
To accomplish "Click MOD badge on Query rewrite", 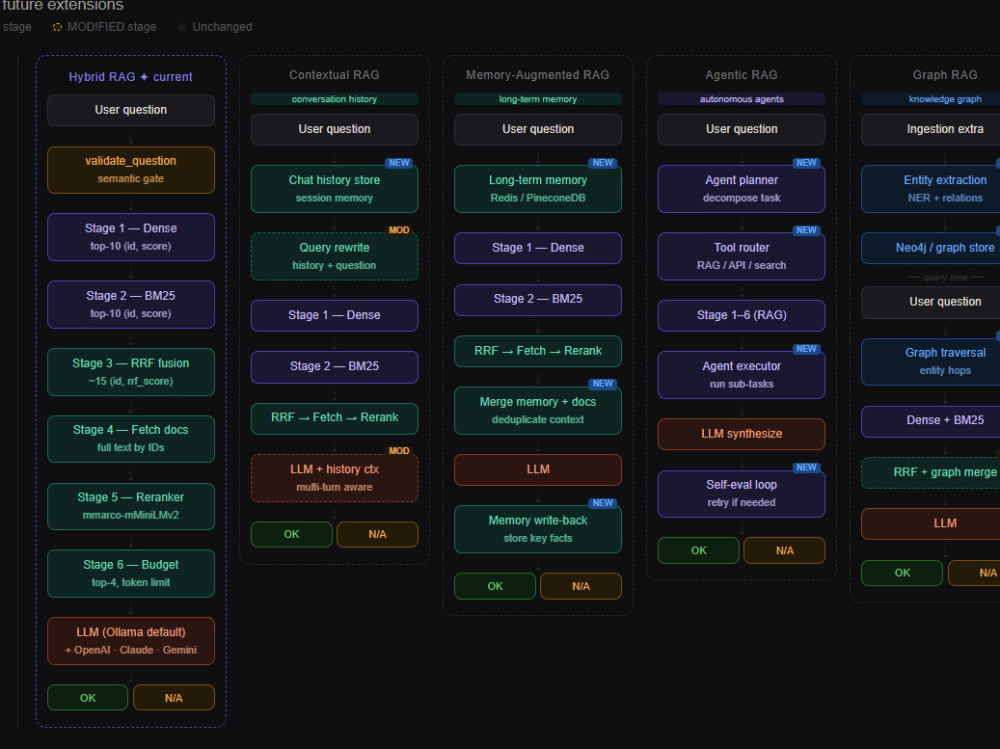I will (x=399, y=230).
